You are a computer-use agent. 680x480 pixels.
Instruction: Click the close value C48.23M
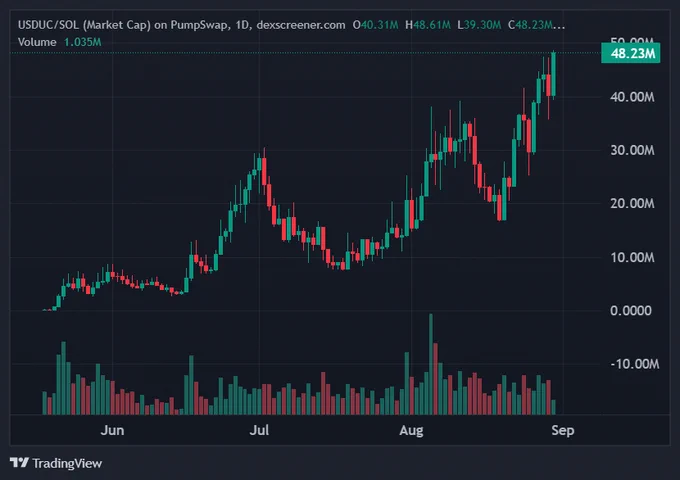[x=531, y=25]
